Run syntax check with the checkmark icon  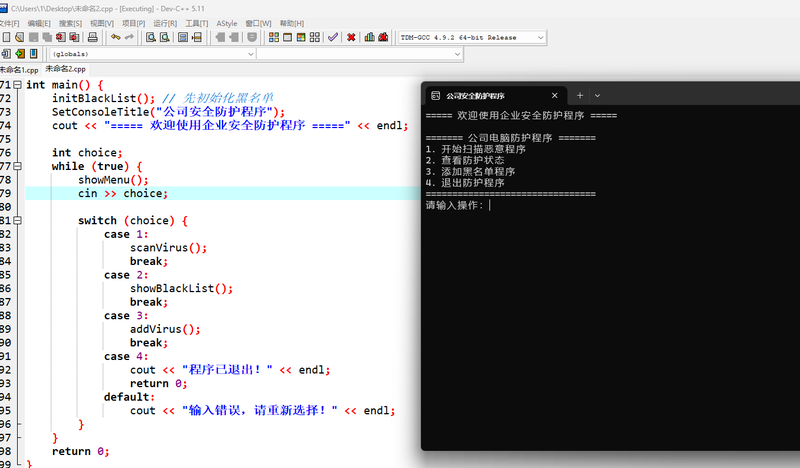333,37
